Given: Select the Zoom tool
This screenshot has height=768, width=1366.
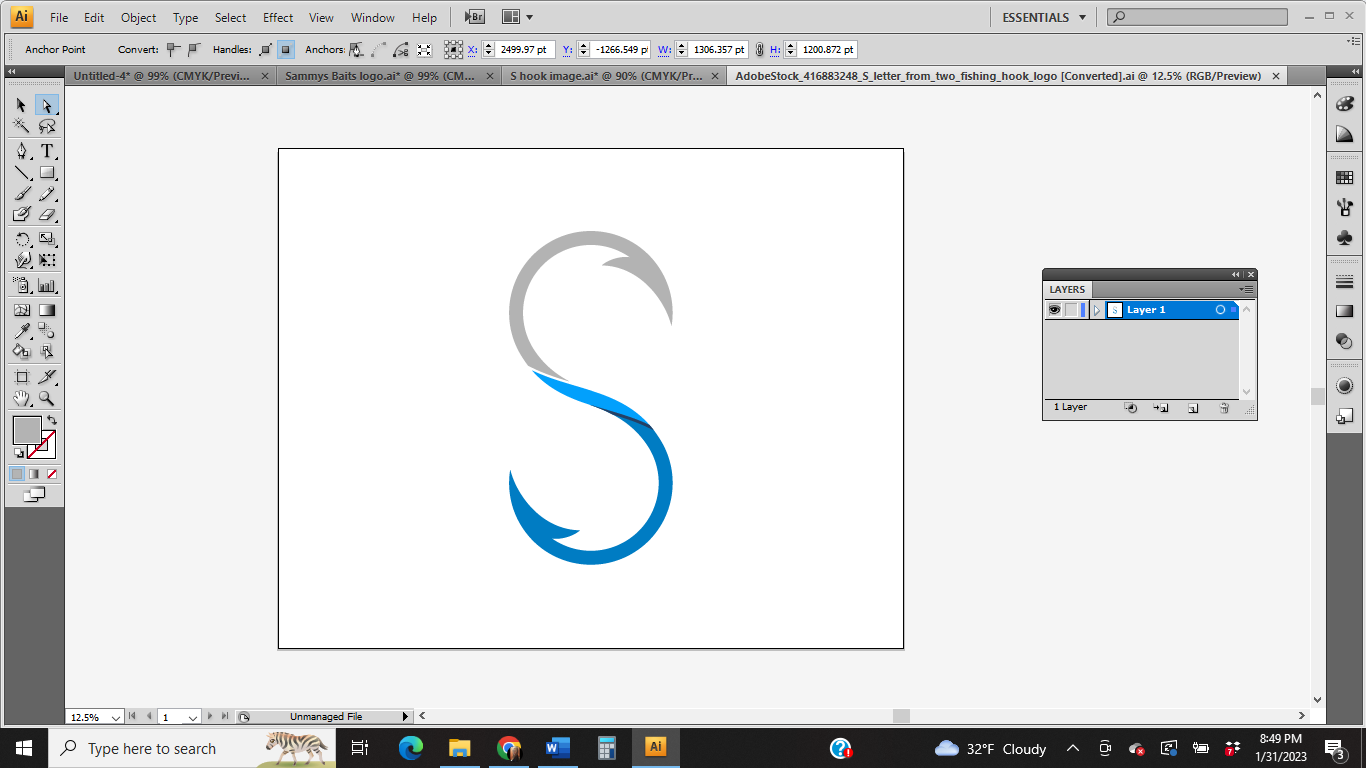Looking at the screenshot, I should coord(46,397).
